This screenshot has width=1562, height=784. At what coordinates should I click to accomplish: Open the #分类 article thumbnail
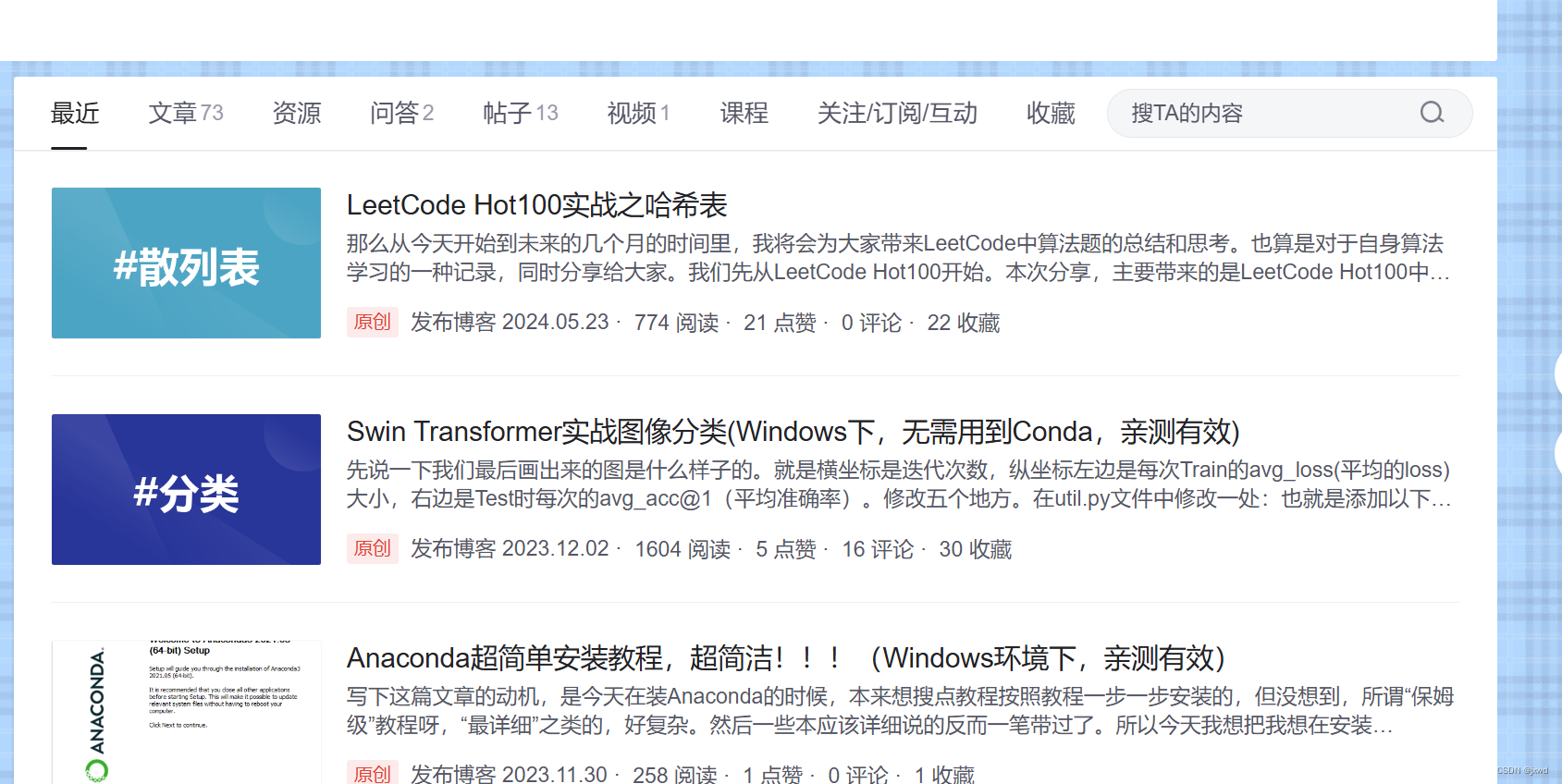pyautogui.click(x=186, y=489)
